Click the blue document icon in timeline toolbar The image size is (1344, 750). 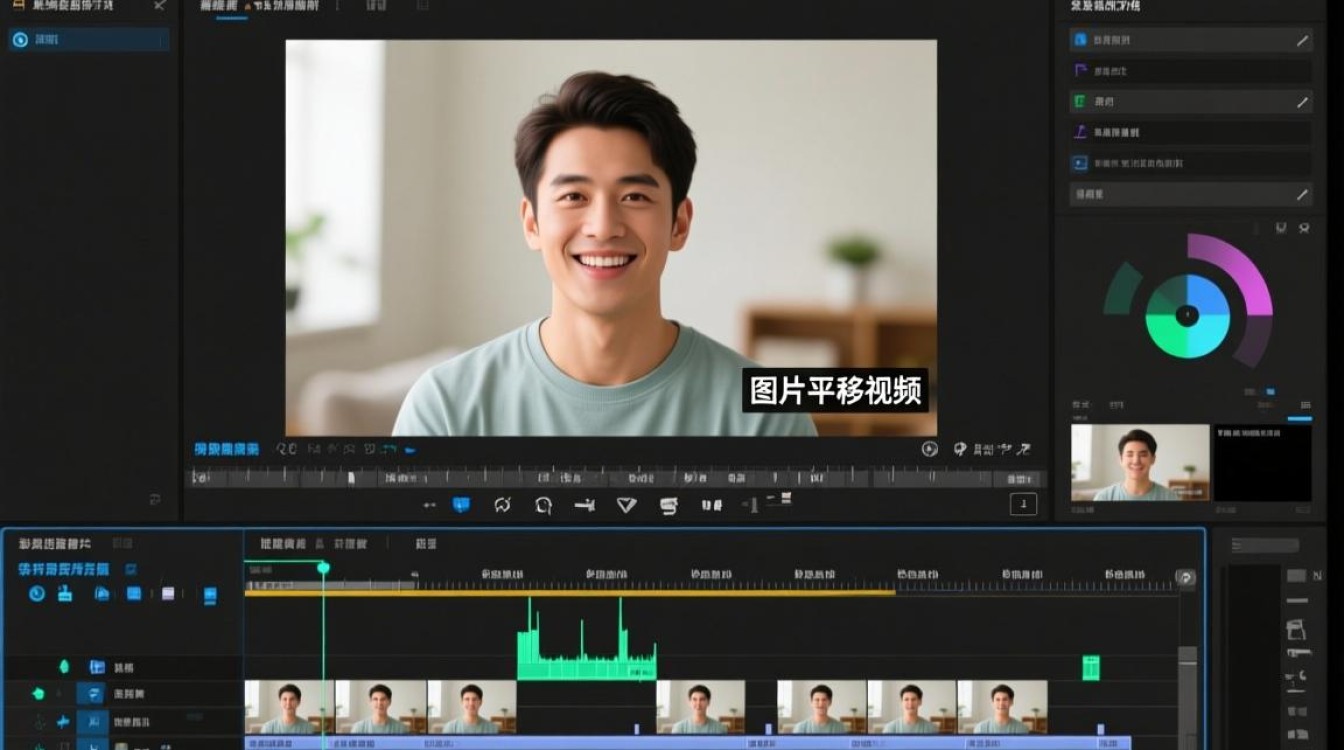click(x=210, y=595)
